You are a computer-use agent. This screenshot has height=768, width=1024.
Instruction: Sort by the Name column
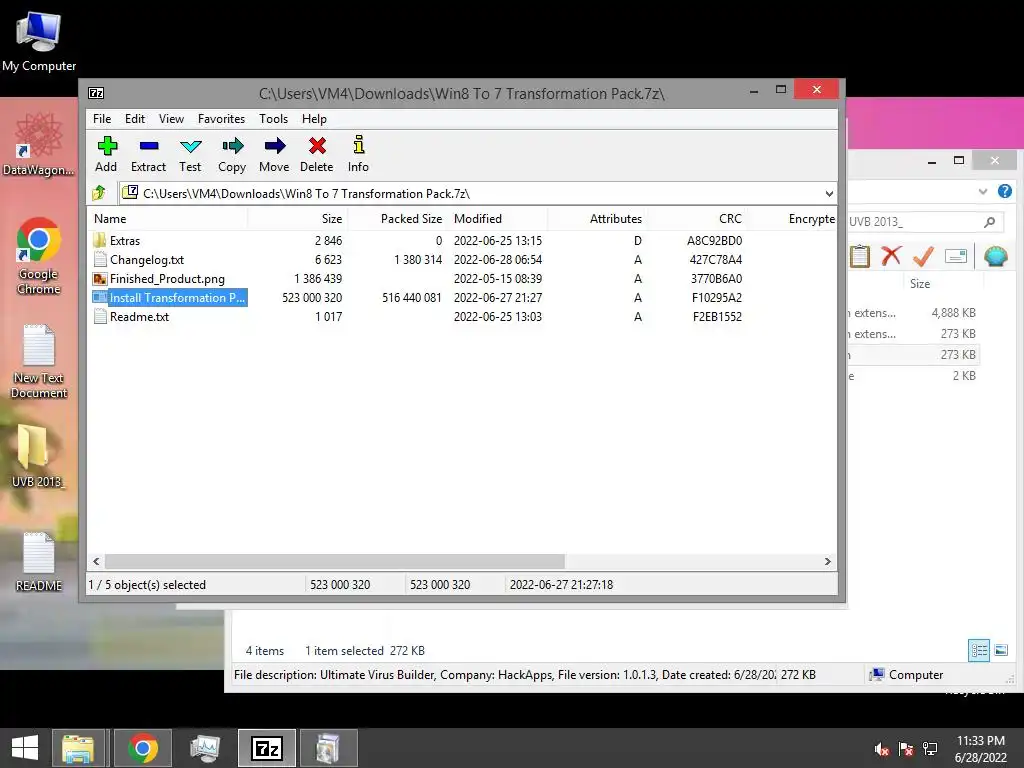pyautogui.click(x=168, y=219)
